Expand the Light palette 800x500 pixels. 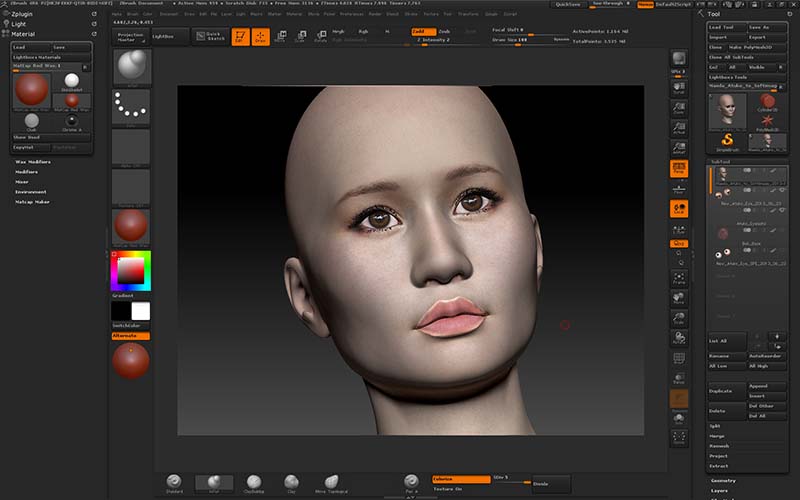point(19,24)
